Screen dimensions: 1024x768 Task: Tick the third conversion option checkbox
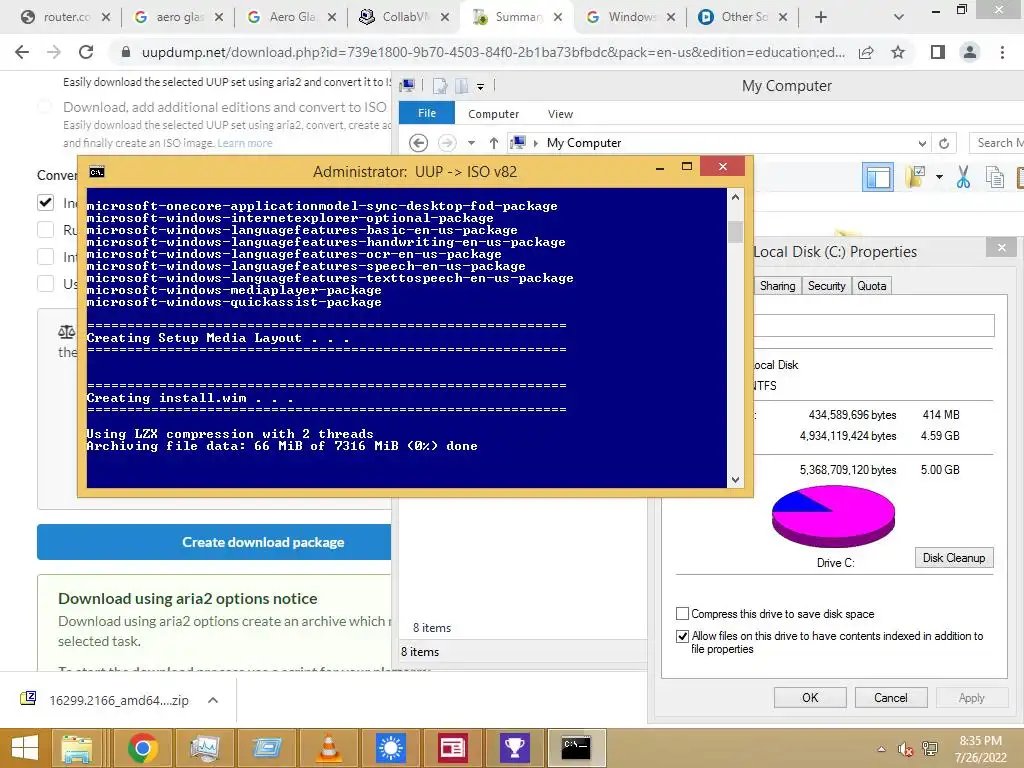[x=45, y=257]
